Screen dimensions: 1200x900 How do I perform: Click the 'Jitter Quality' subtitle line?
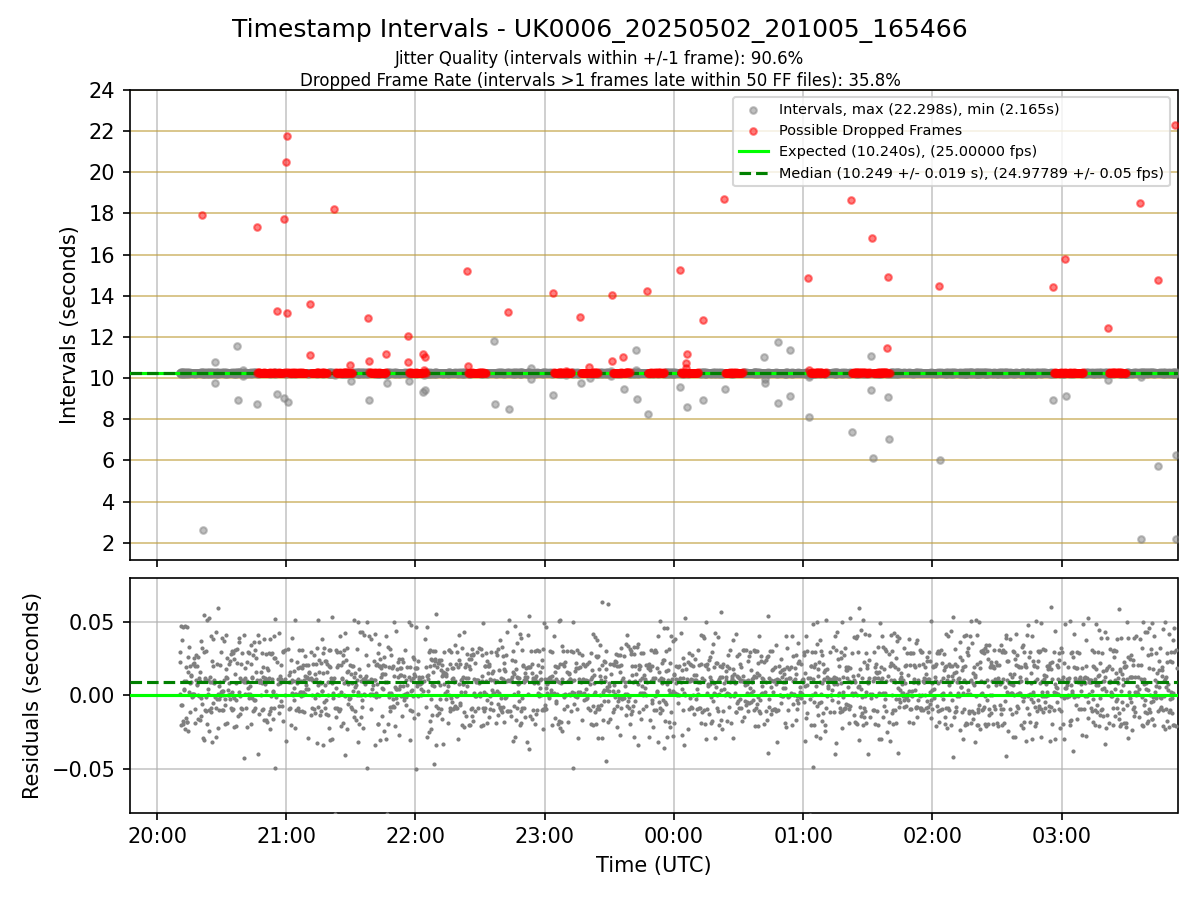tap(599, 59)
